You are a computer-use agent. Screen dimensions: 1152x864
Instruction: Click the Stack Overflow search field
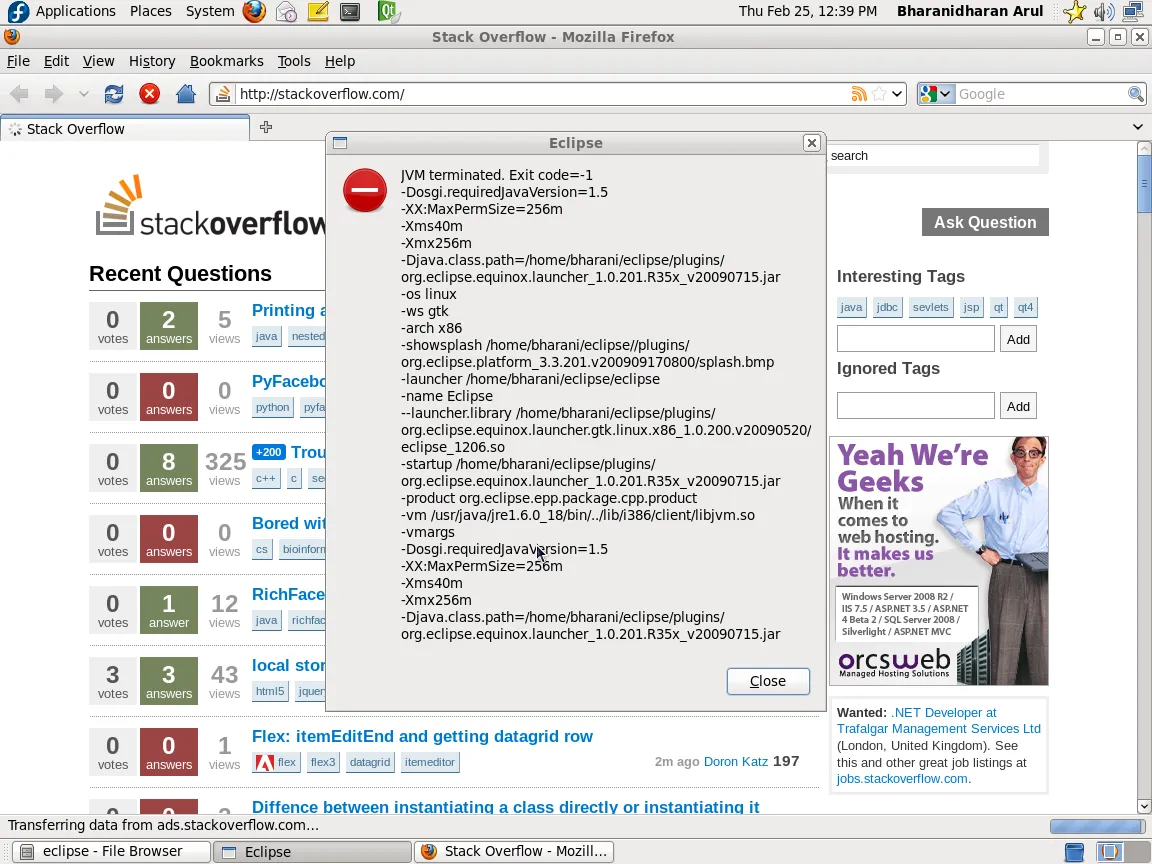(x=933, y=156)
